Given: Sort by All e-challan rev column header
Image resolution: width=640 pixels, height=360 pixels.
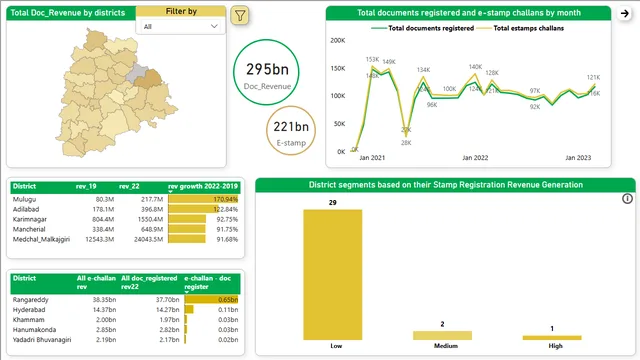Looking at the screenshot, I should (x=96, y=282).
